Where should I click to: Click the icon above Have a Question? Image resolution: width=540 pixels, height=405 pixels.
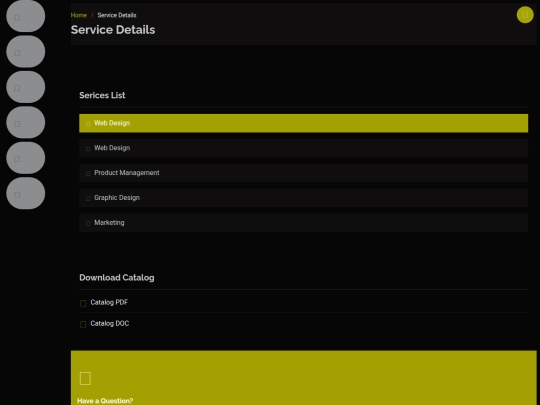pos(85,378)
